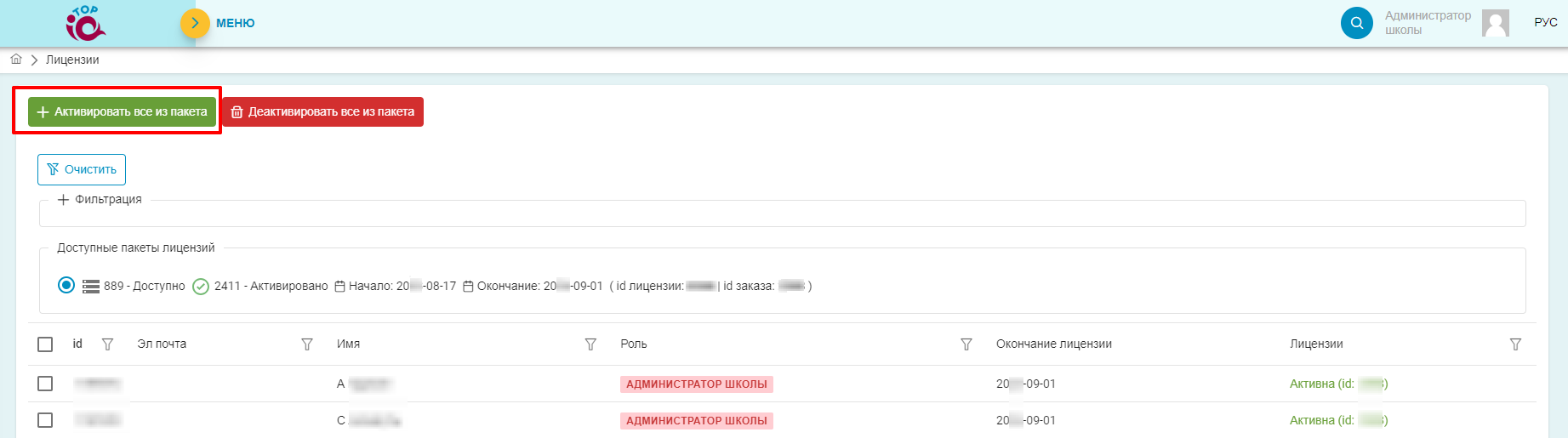Go to home via breadcrumb house icon

click(x=16, y=60)
